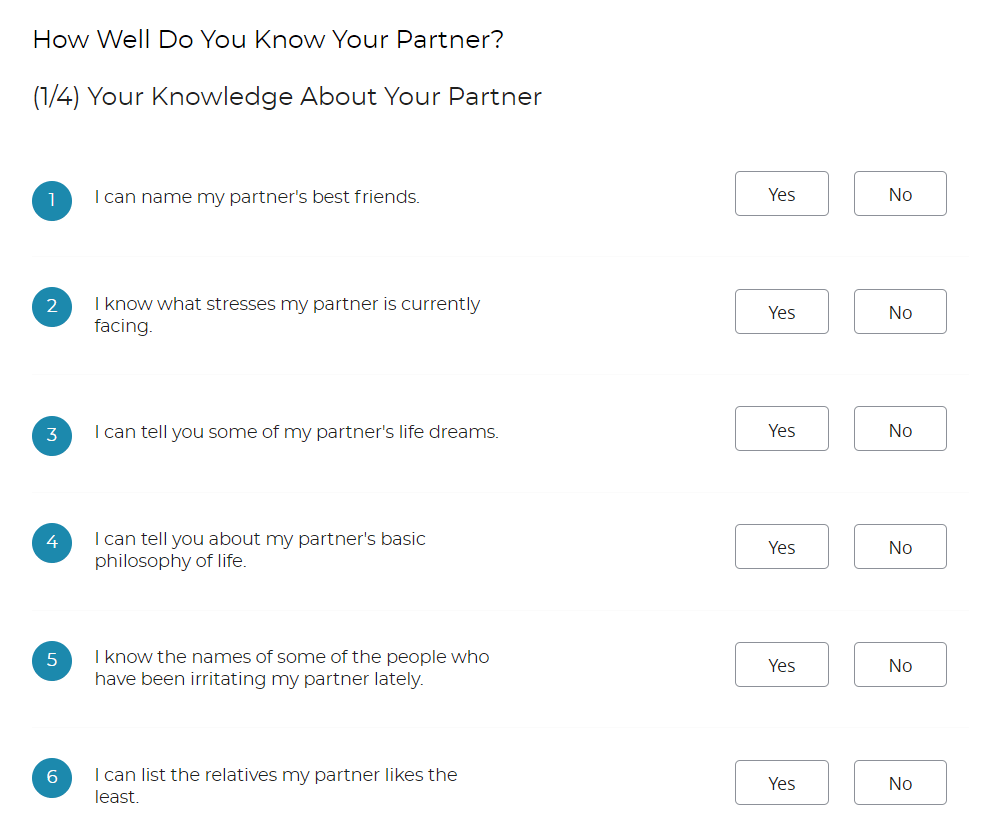Answer Yes about partner's philosophy of life
991x836 pixels.
point(781,546)
